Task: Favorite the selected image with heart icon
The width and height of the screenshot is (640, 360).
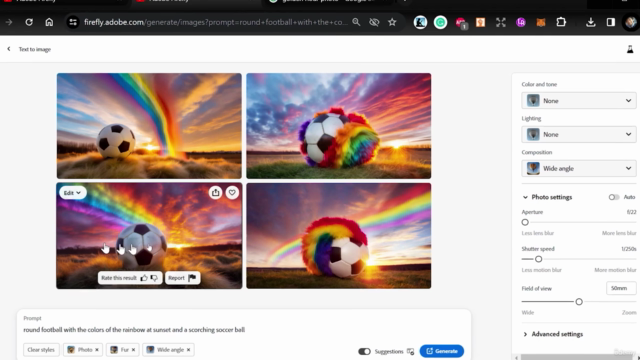Action: click(232, 192)
